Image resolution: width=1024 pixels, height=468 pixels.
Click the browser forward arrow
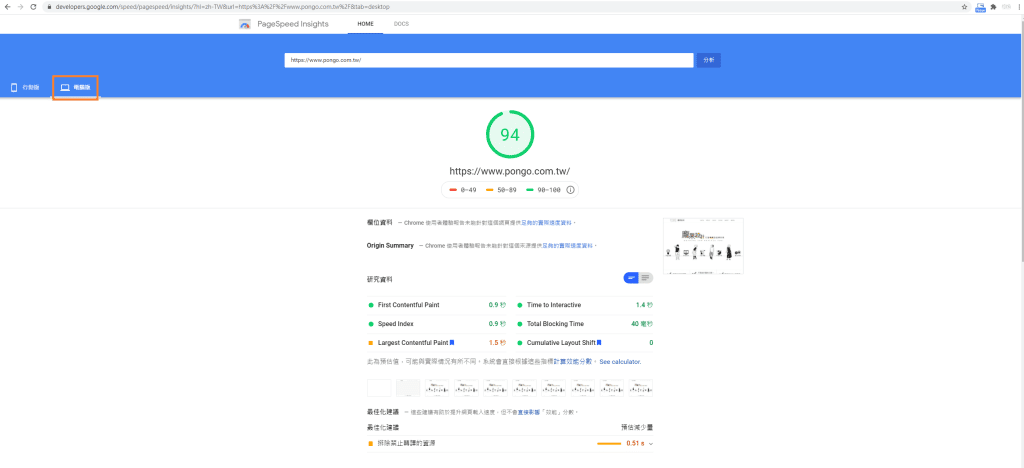pyautogui.click(x=20, y=7)
